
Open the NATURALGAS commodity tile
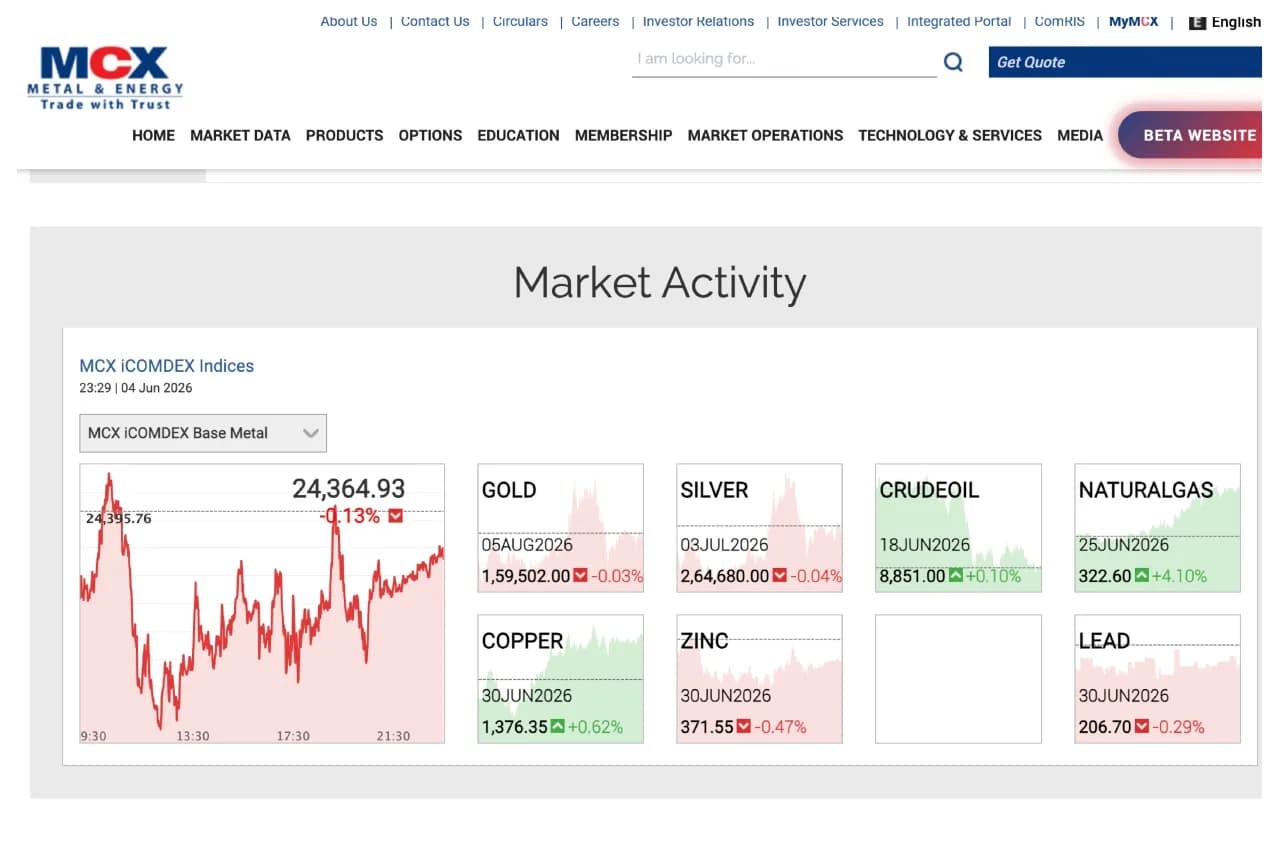(1157, 528)
